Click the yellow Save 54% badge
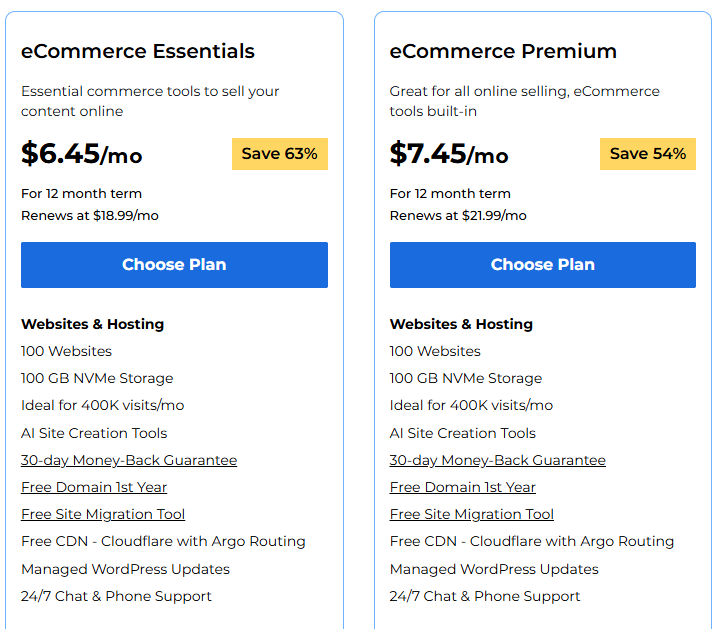This screenshot has height=629, width=722. click(x=647, y=154)
